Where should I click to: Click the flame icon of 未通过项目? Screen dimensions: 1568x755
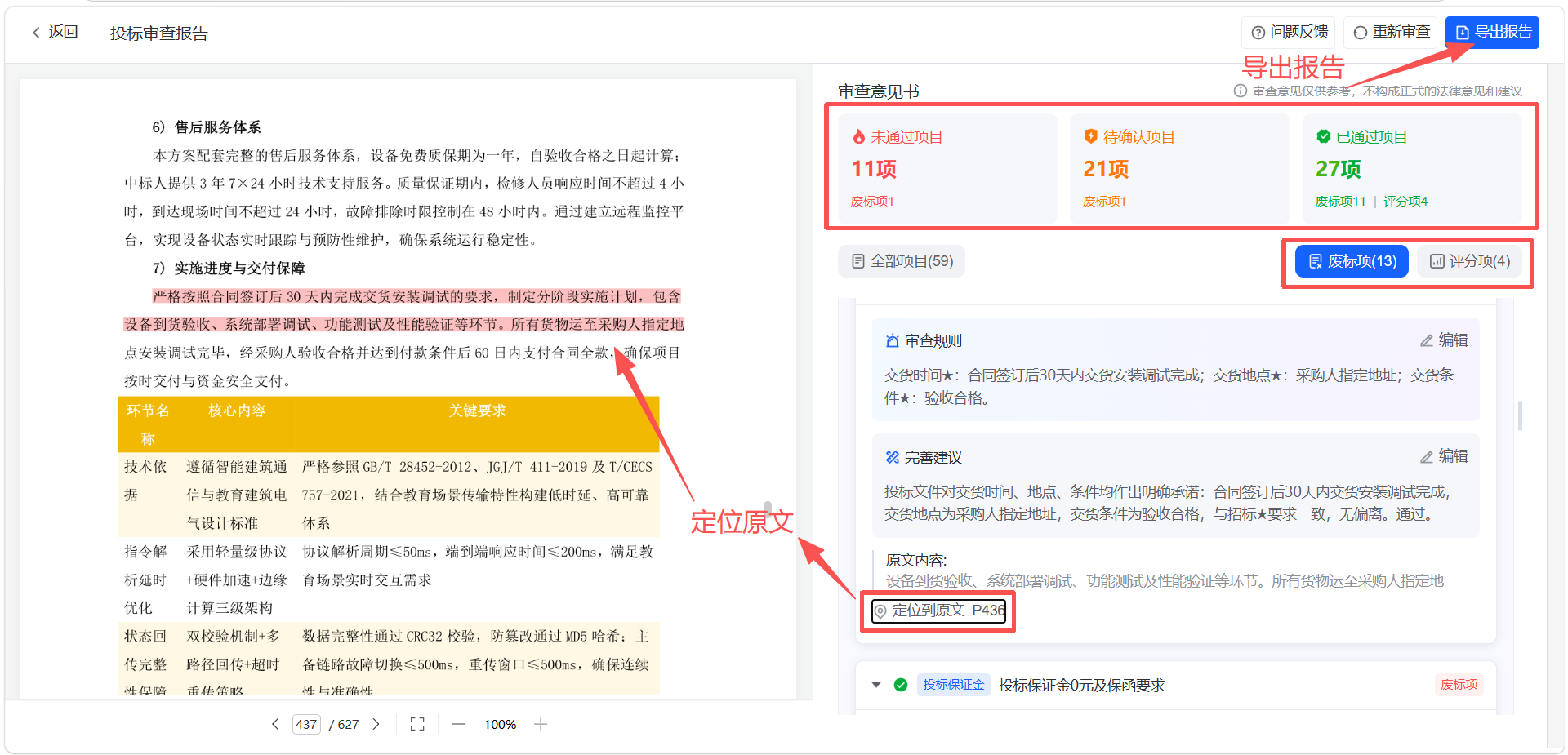coord(858,137)
